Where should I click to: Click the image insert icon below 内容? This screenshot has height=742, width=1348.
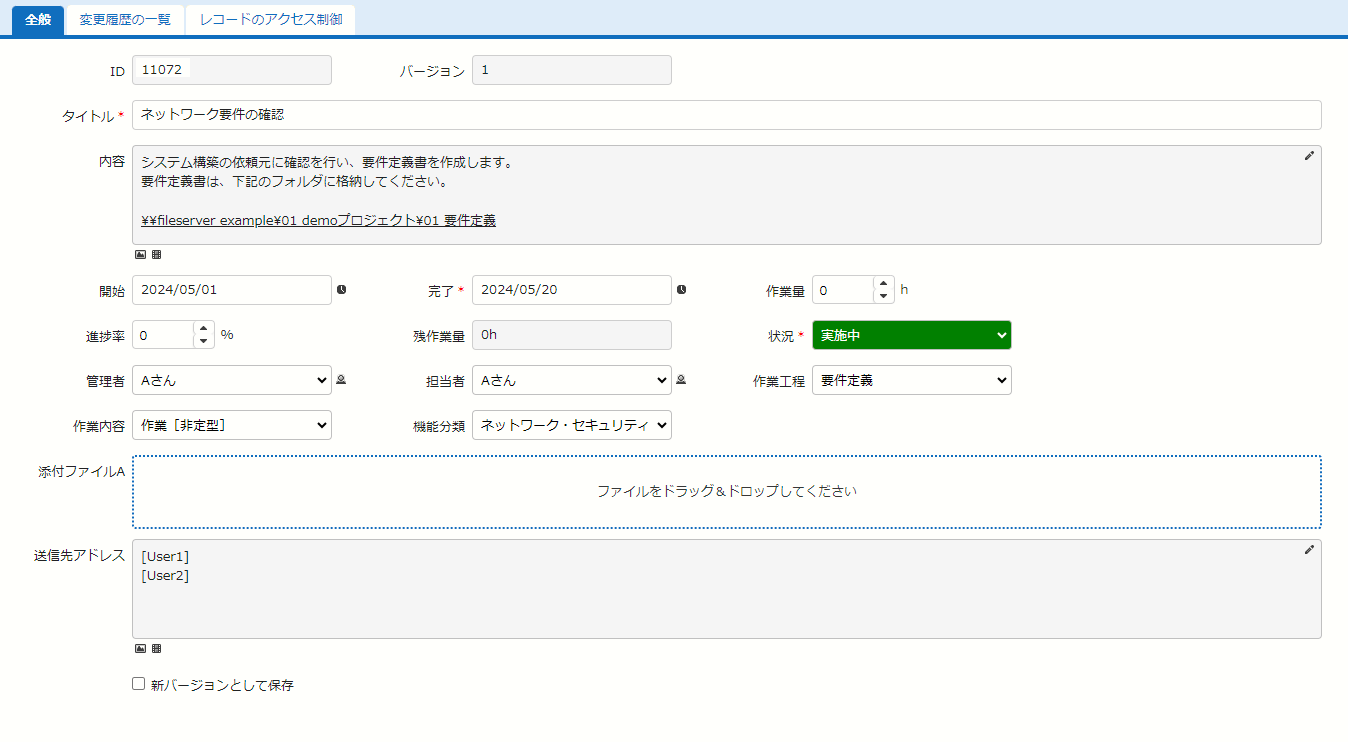(x=140, y=255)
